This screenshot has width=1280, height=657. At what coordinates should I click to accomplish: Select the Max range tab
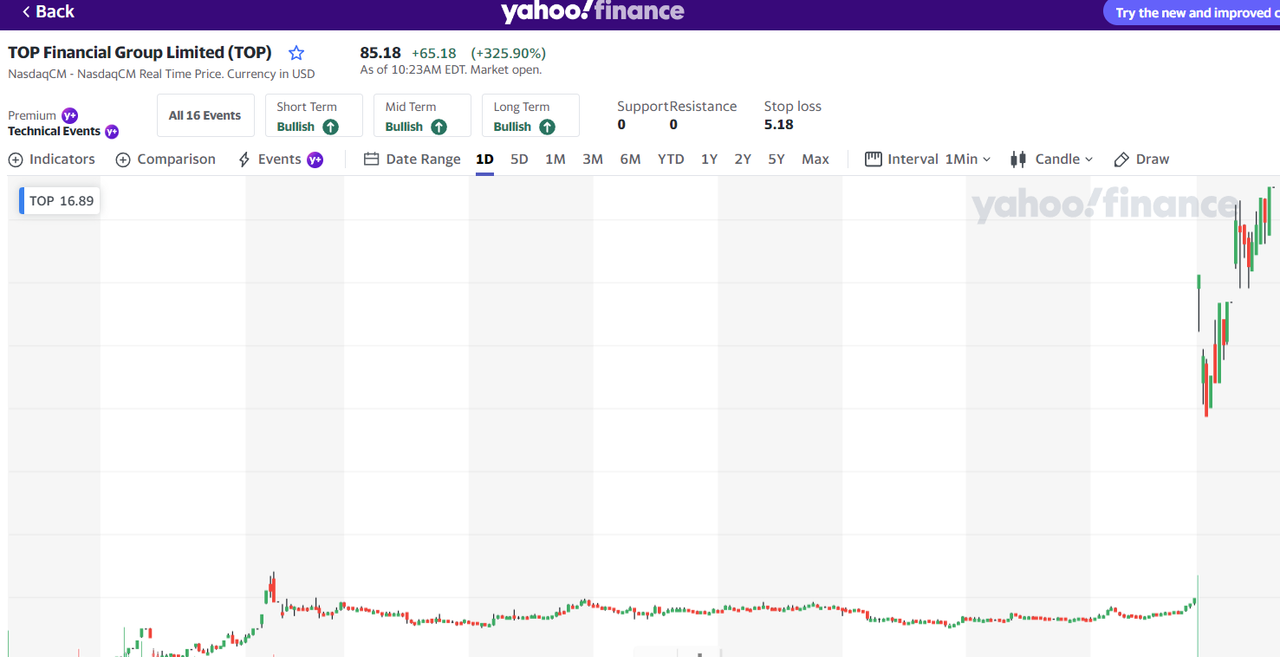coord(815,159)
